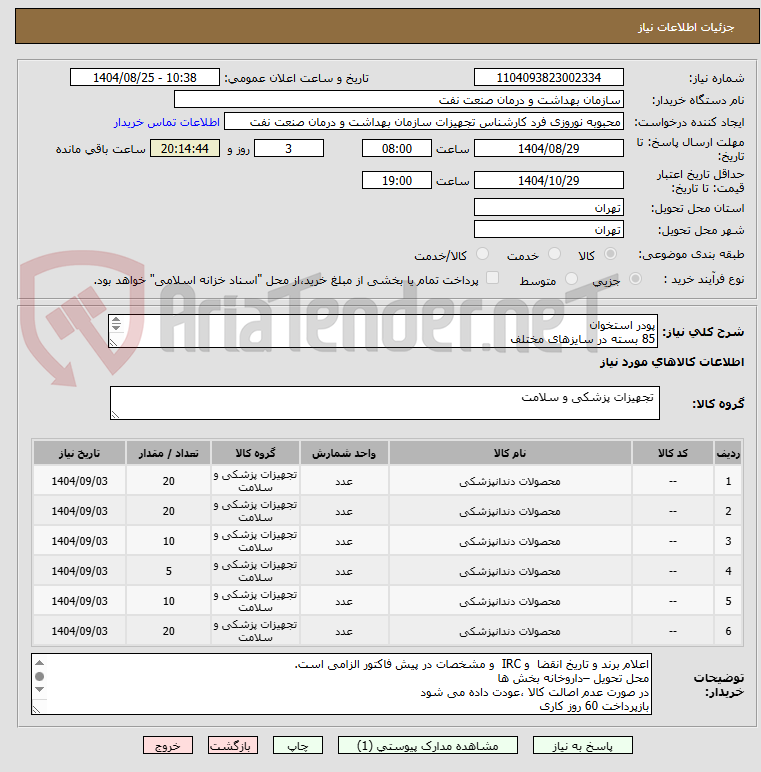This screenshot has height=772, width=761.
Task: Click product name in row 1
Action: point(510,481)
